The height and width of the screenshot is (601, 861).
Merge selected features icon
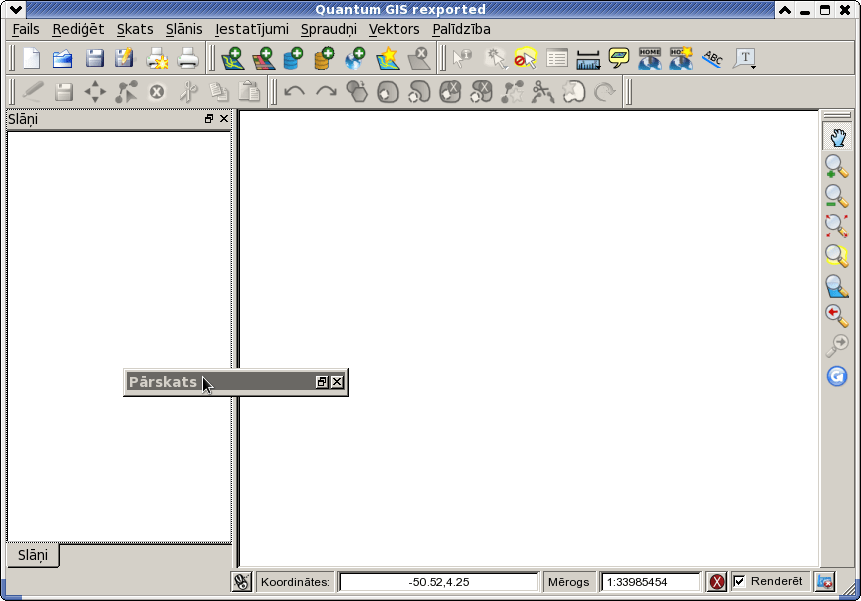coord(574,92)
